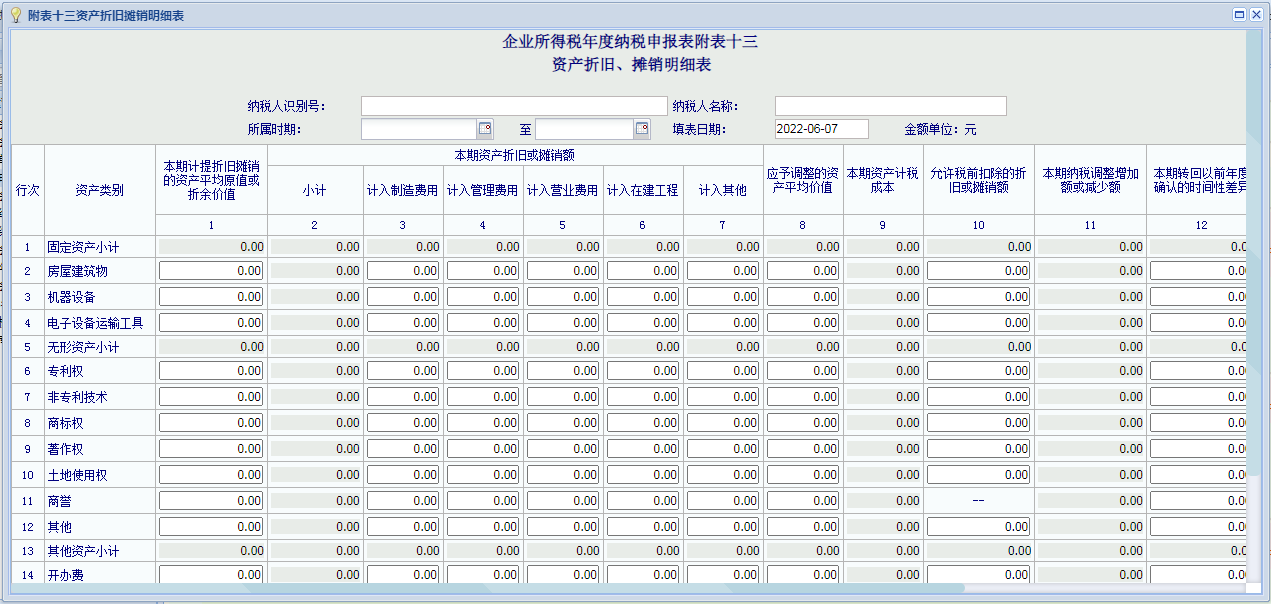Edit 其他 row 12 column 10 deduction cell

point(979,527)
